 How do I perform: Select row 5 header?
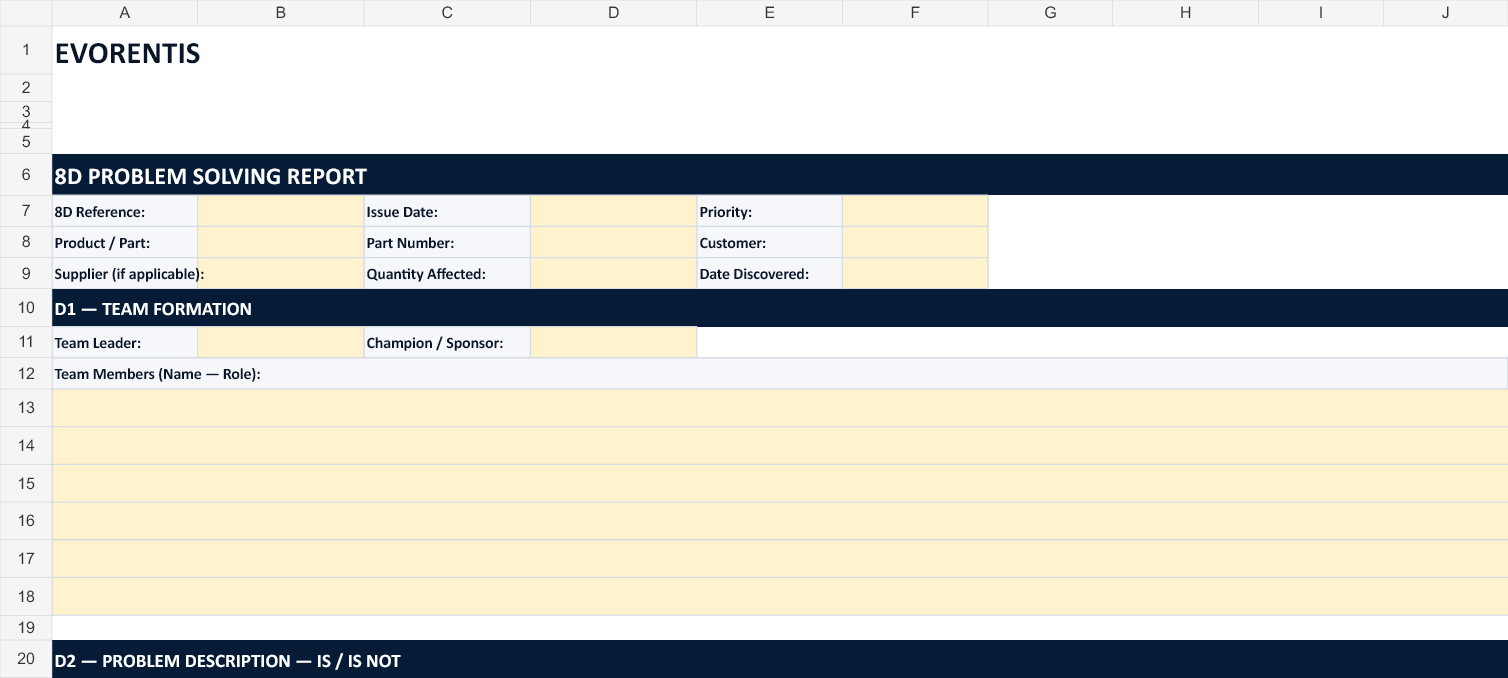26,141
